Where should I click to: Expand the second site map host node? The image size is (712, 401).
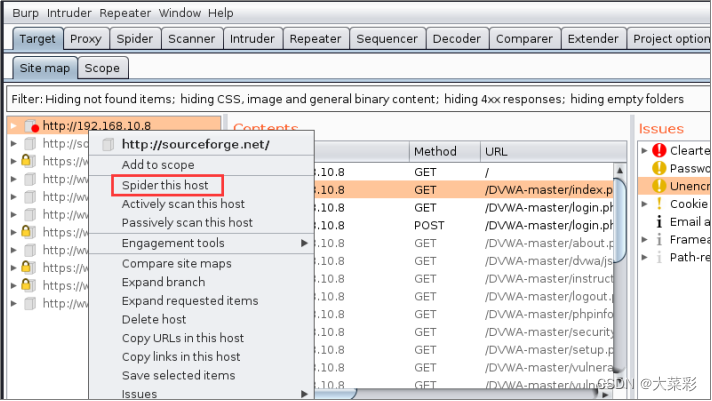(14, 144)
